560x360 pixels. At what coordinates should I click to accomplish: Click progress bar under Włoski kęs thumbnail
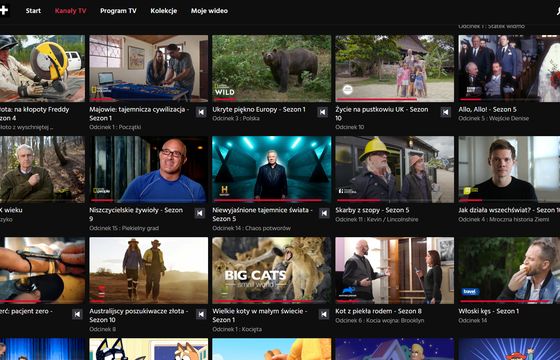pyautogui.click(x=509, y=301)
